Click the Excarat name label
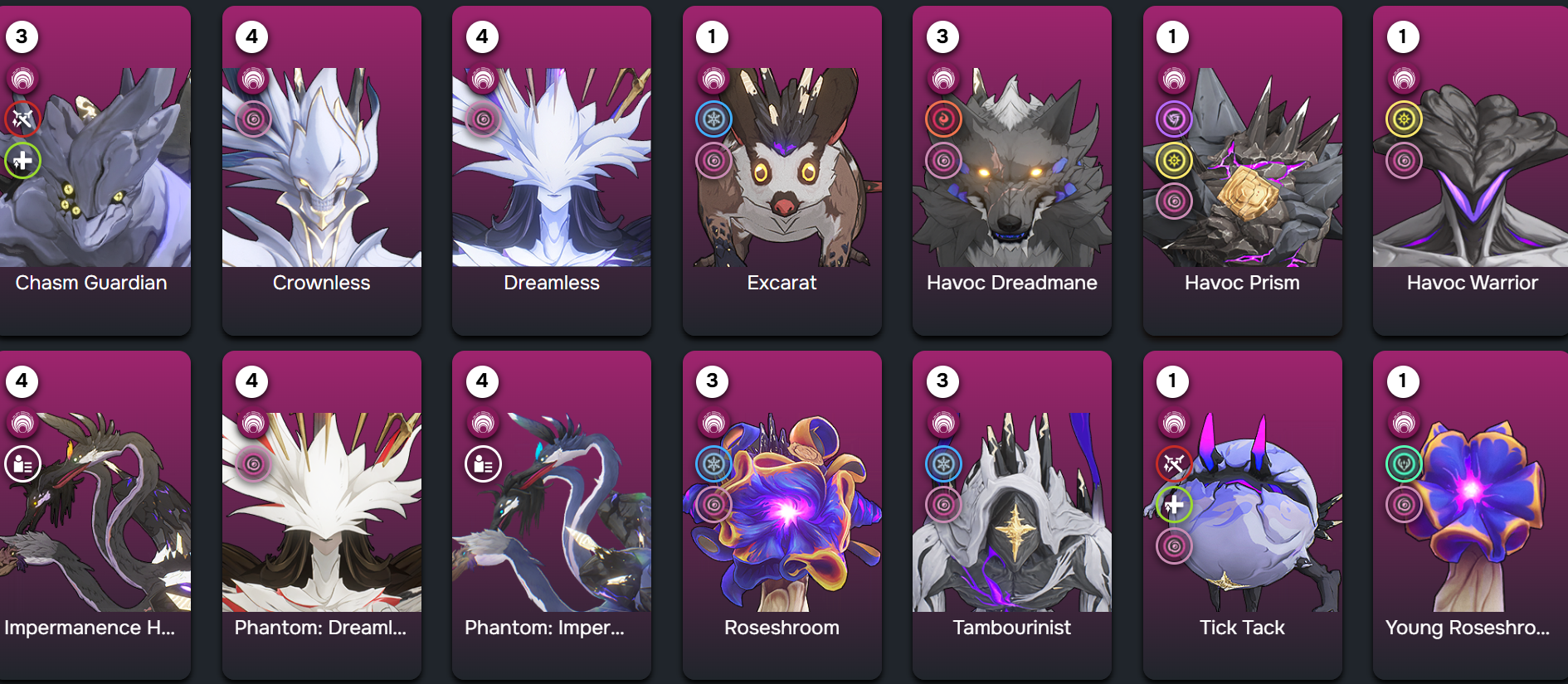The width and height of the screenshot is (1568, 684). point(782,283)
